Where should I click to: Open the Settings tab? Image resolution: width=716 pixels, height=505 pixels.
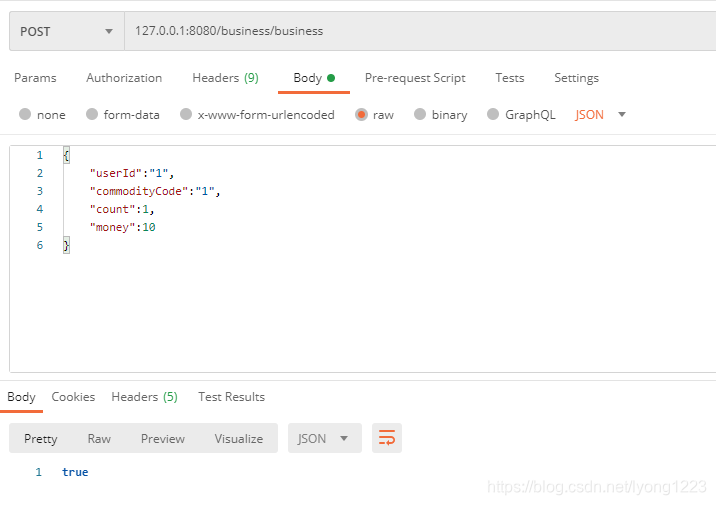(x=576, y=78)
